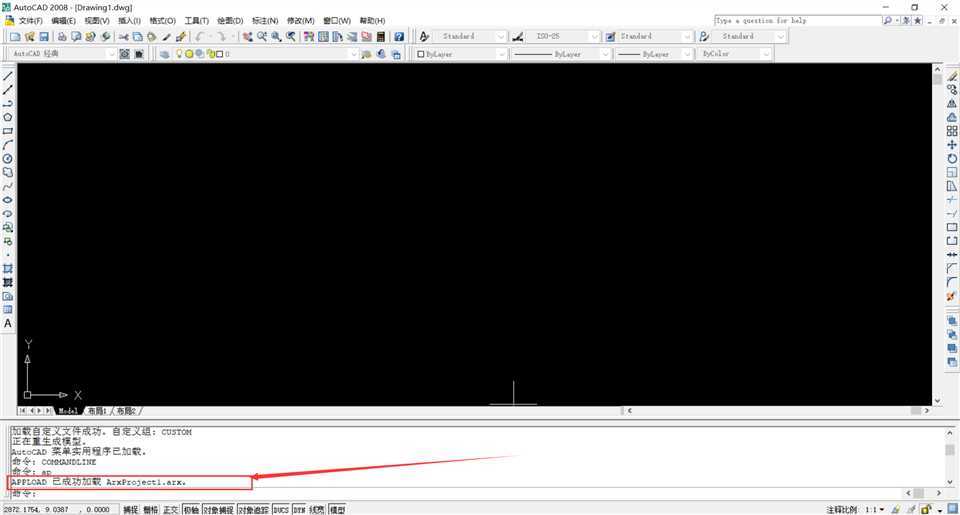The height and width of the screenshot is (515, 960).
Task: Open the 文件(F) menu
Action: point(31,21)
